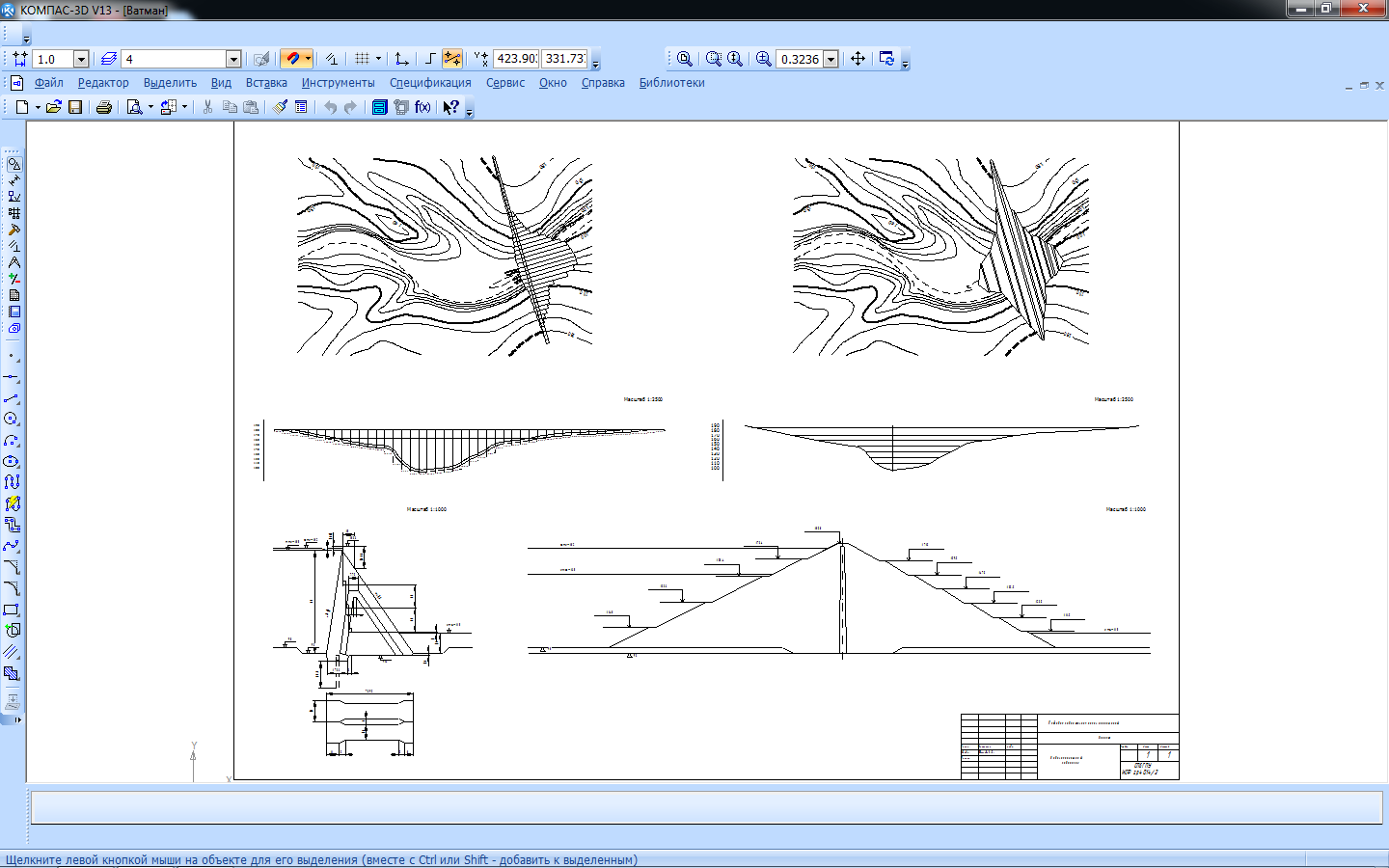Open the Библиотеки menu
The image size is (1389, 868).
tap(671, 83)
